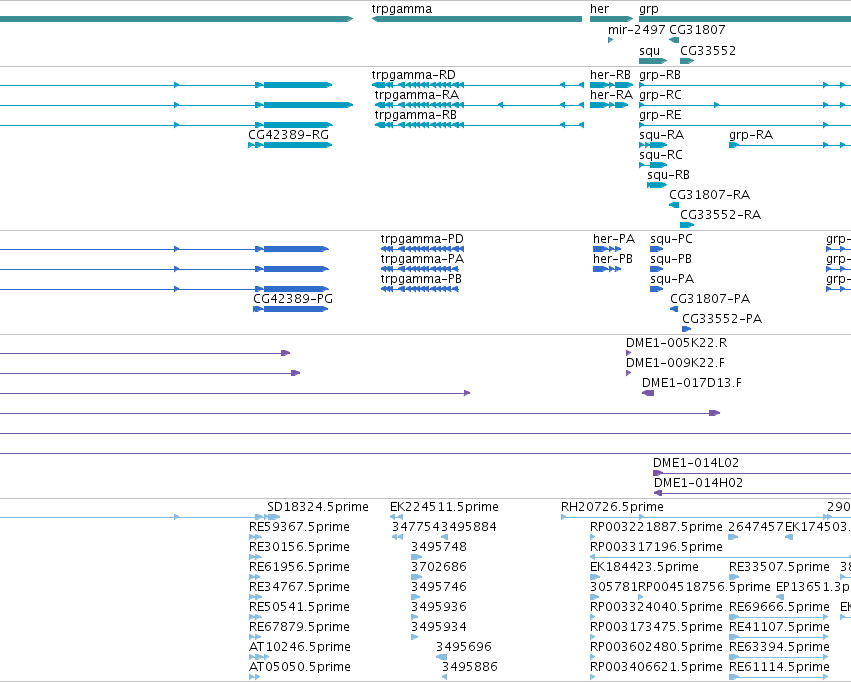
Task: Click the EK184423.5prime EST
Action: [595, 577]
